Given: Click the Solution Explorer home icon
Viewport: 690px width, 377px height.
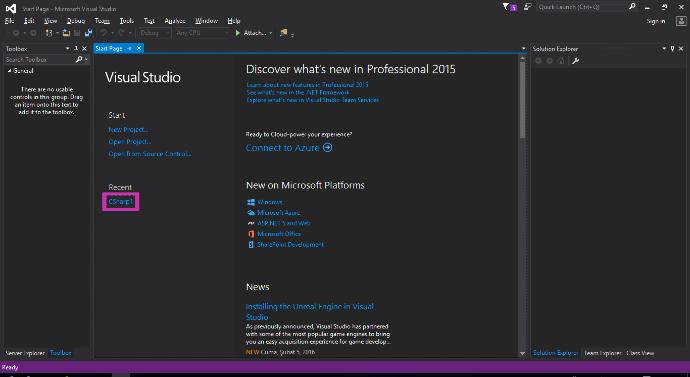Looking at the screenshot, I should 561,61.
